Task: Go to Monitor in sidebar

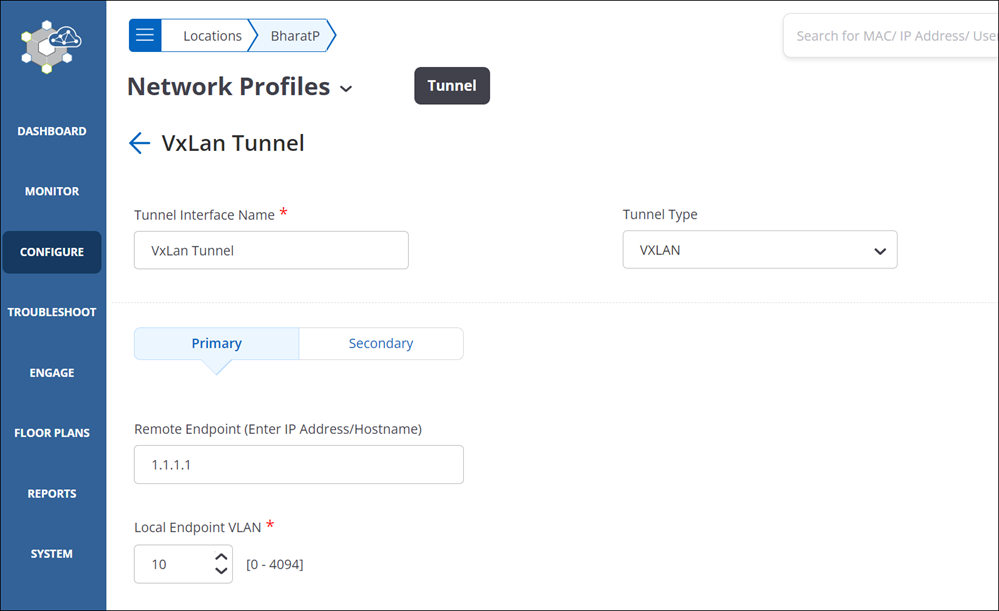Action: point(52,191)
